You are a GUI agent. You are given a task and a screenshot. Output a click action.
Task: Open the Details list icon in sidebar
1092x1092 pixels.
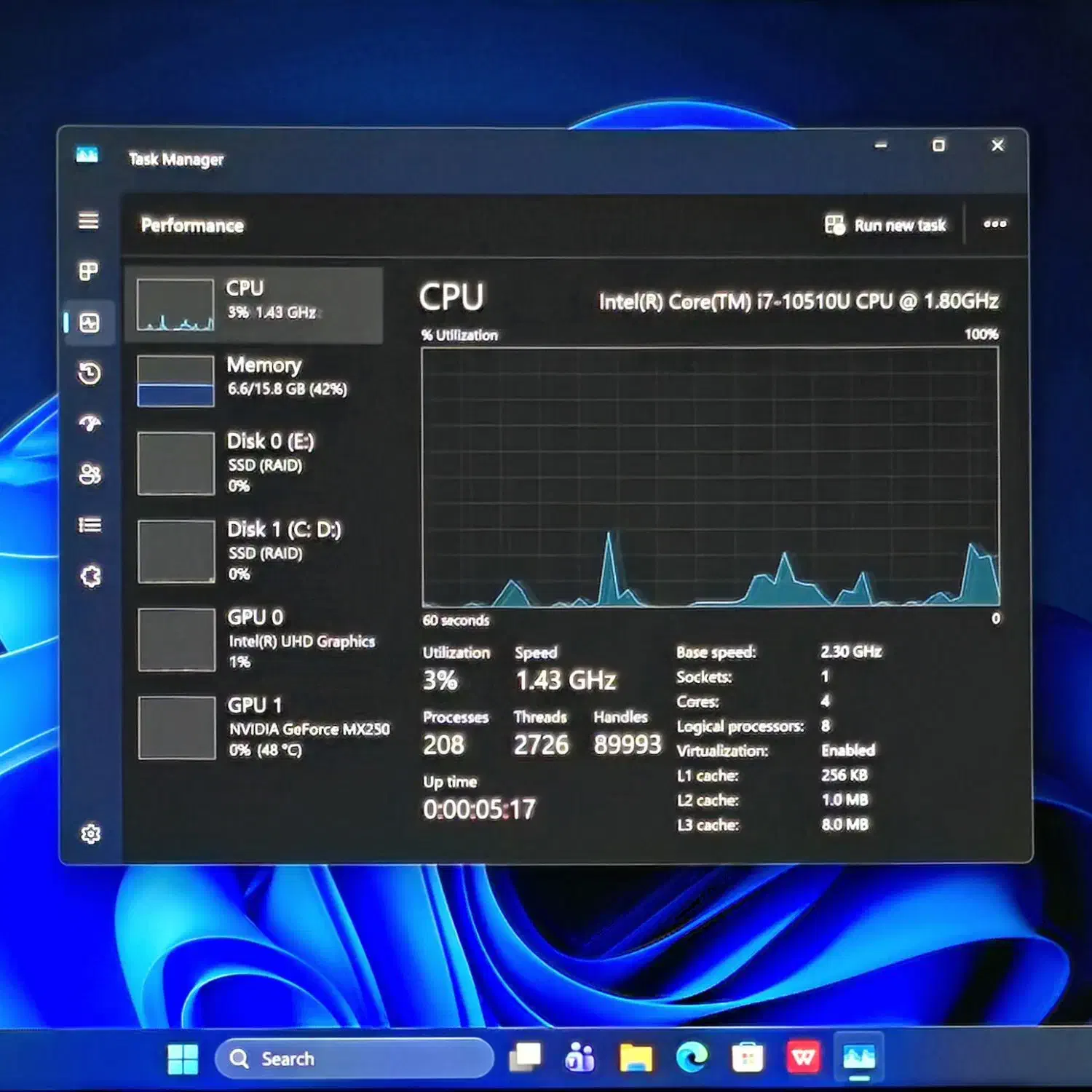pos(89,525)
